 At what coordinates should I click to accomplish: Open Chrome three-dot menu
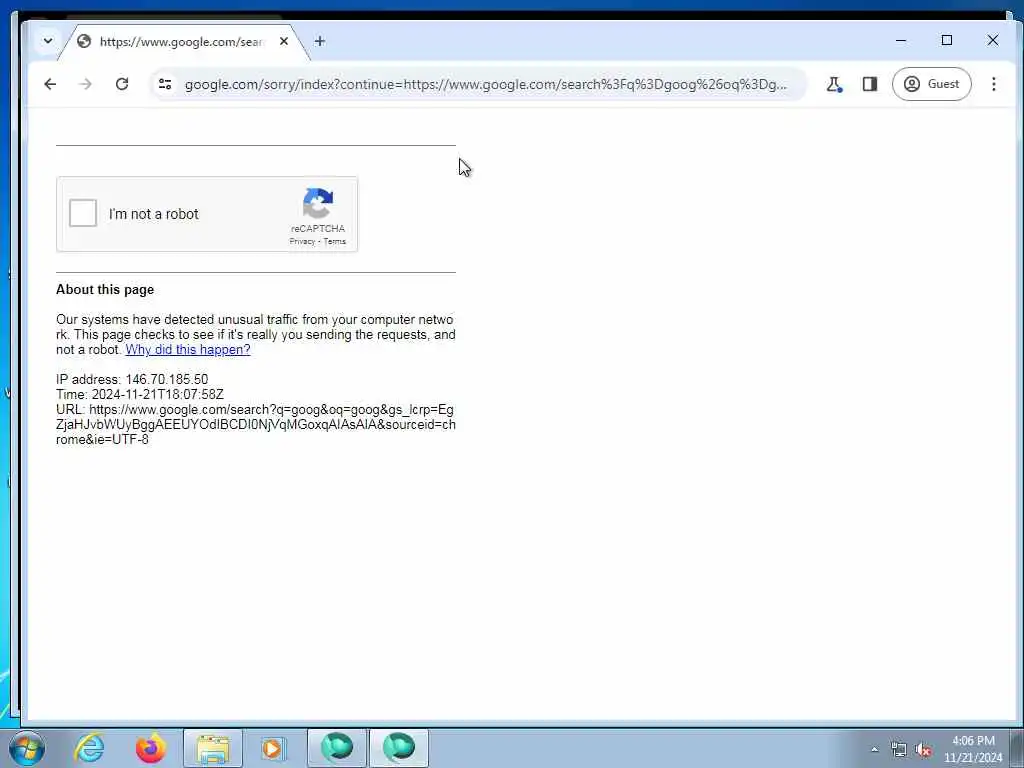click(x=993, y=84)
